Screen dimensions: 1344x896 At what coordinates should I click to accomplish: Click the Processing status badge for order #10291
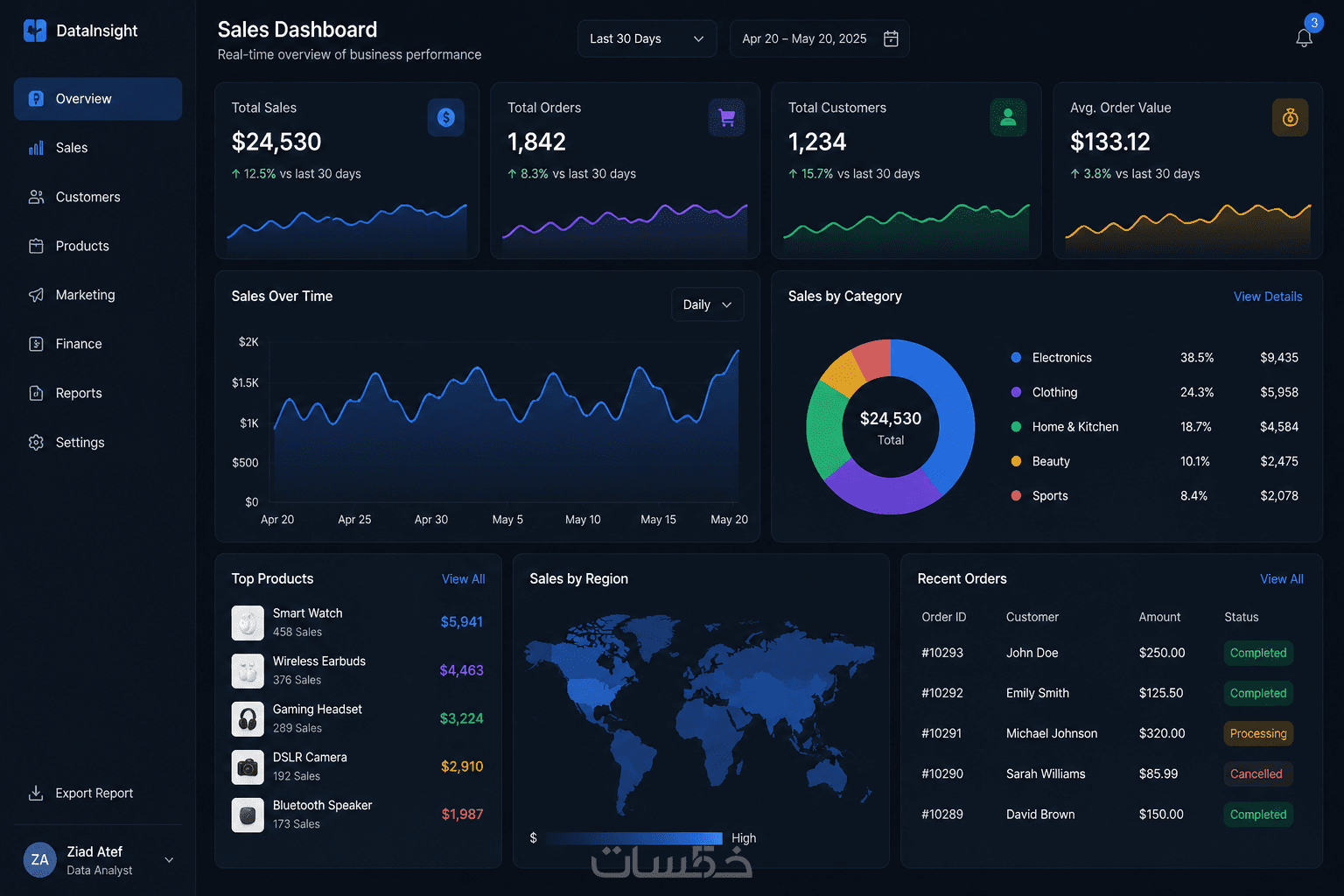point(1258,733)
